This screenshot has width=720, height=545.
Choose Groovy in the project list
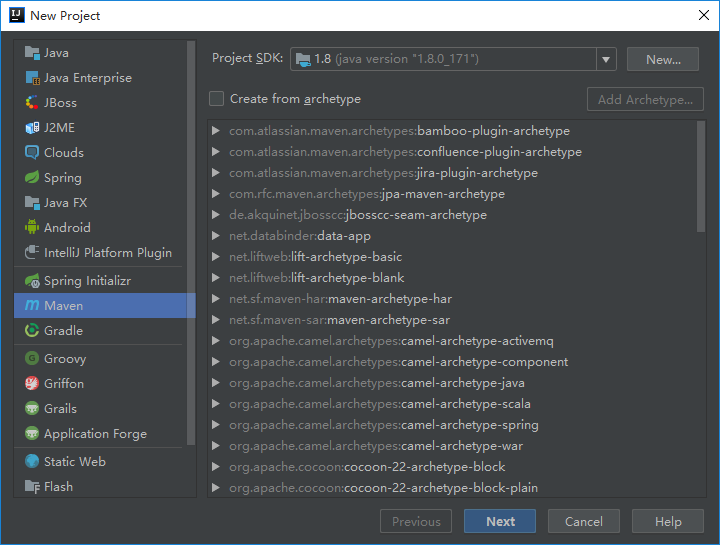pyautogui.click(x=65, y=359)
